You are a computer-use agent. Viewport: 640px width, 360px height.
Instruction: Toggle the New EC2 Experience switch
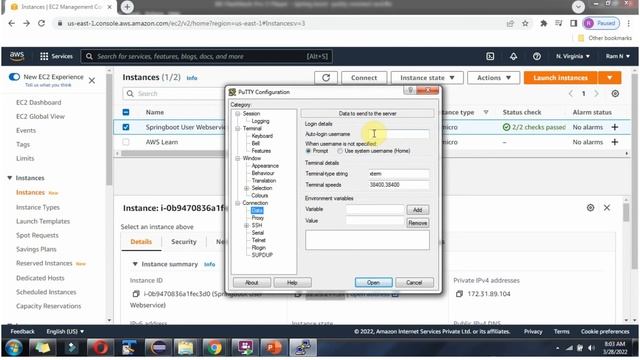tap(14, 77)
